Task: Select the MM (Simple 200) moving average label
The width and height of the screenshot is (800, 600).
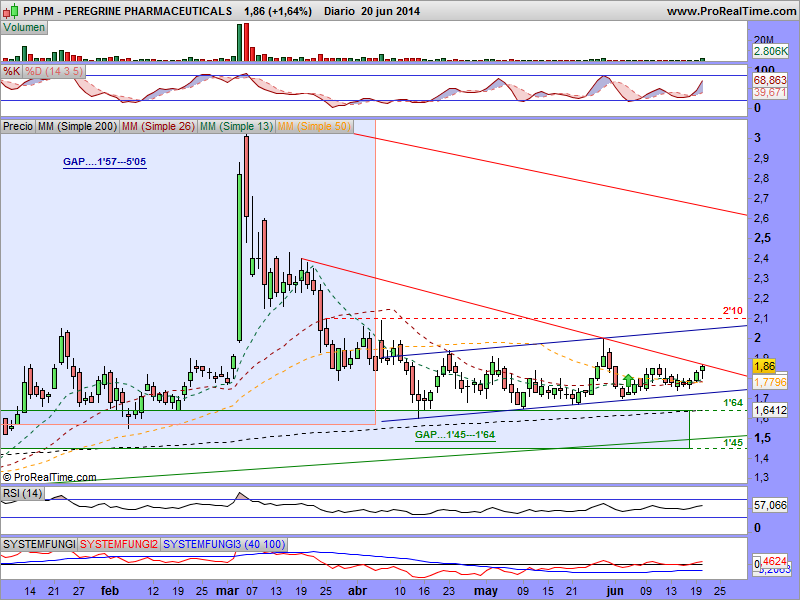Action: pos(78,126)
